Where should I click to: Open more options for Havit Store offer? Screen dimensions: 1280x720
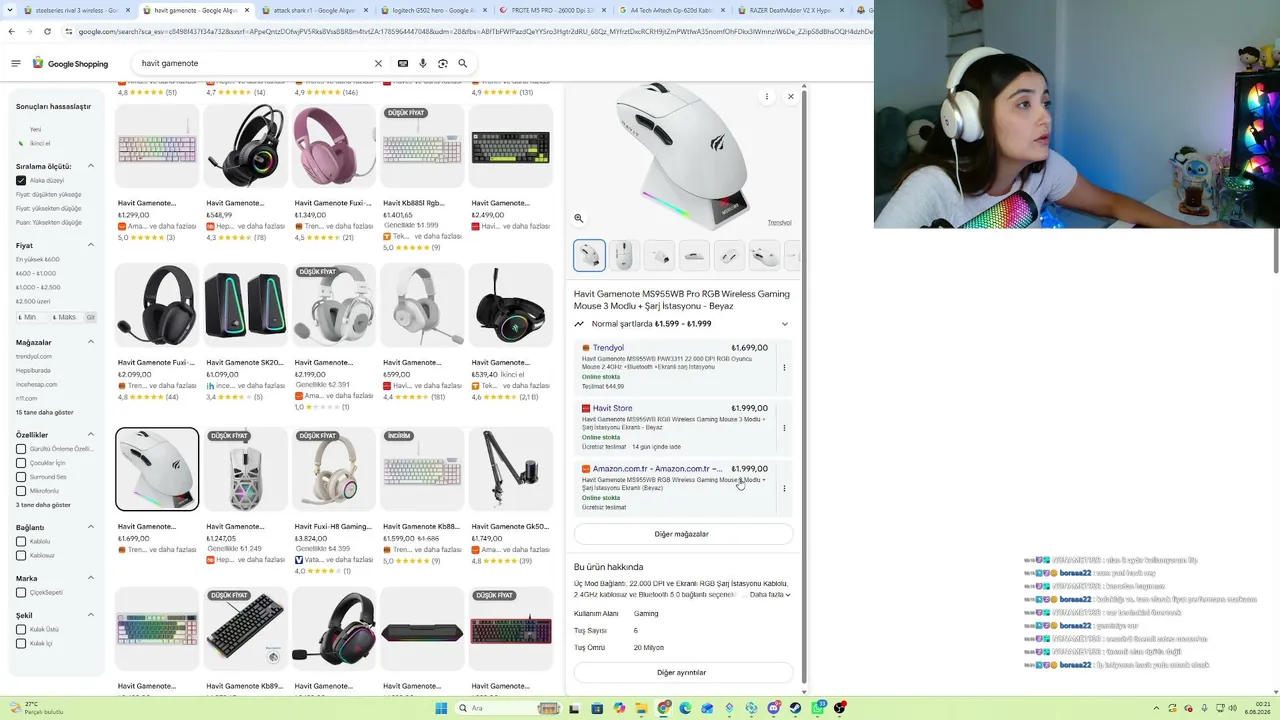(x=784, y=428)
